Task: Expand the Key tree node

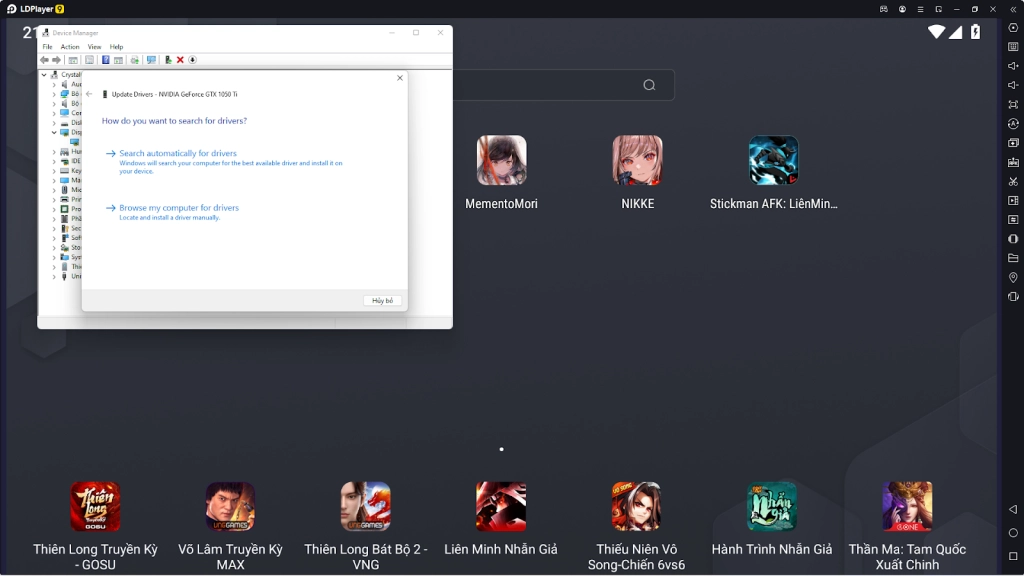Action: (x=54, y=171)
